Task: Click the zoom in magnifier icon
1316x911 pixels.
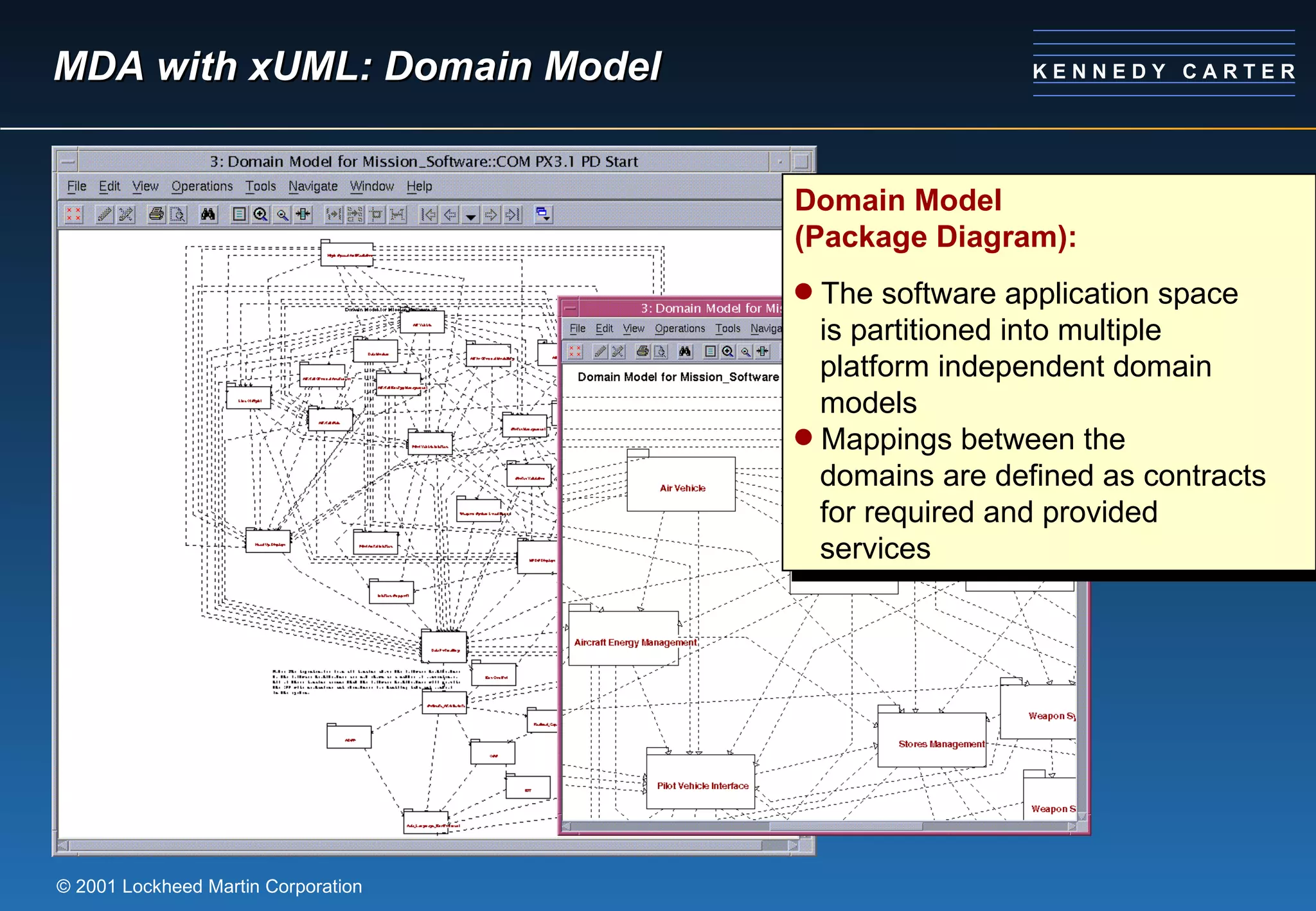Action: [260, 215]
